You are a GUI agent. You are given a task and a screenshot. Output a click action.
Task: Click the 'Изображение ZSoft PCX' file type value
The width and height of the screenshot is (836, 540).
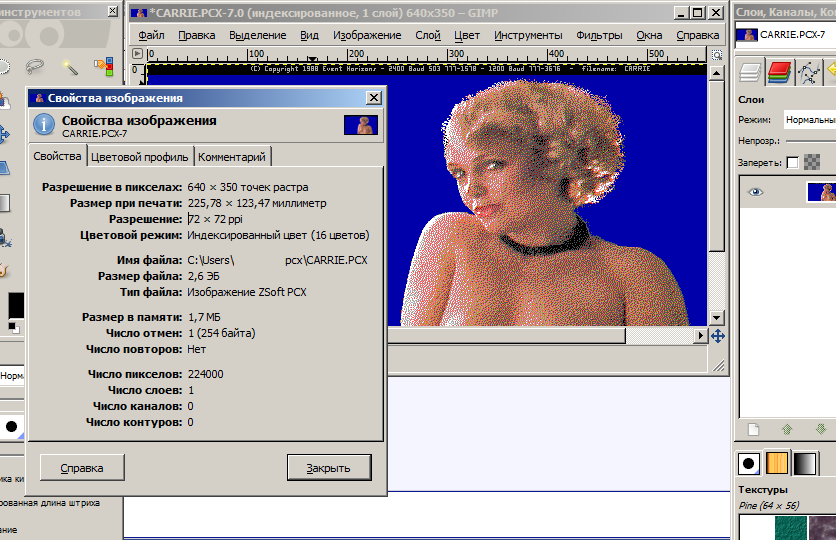click(247, 292)
